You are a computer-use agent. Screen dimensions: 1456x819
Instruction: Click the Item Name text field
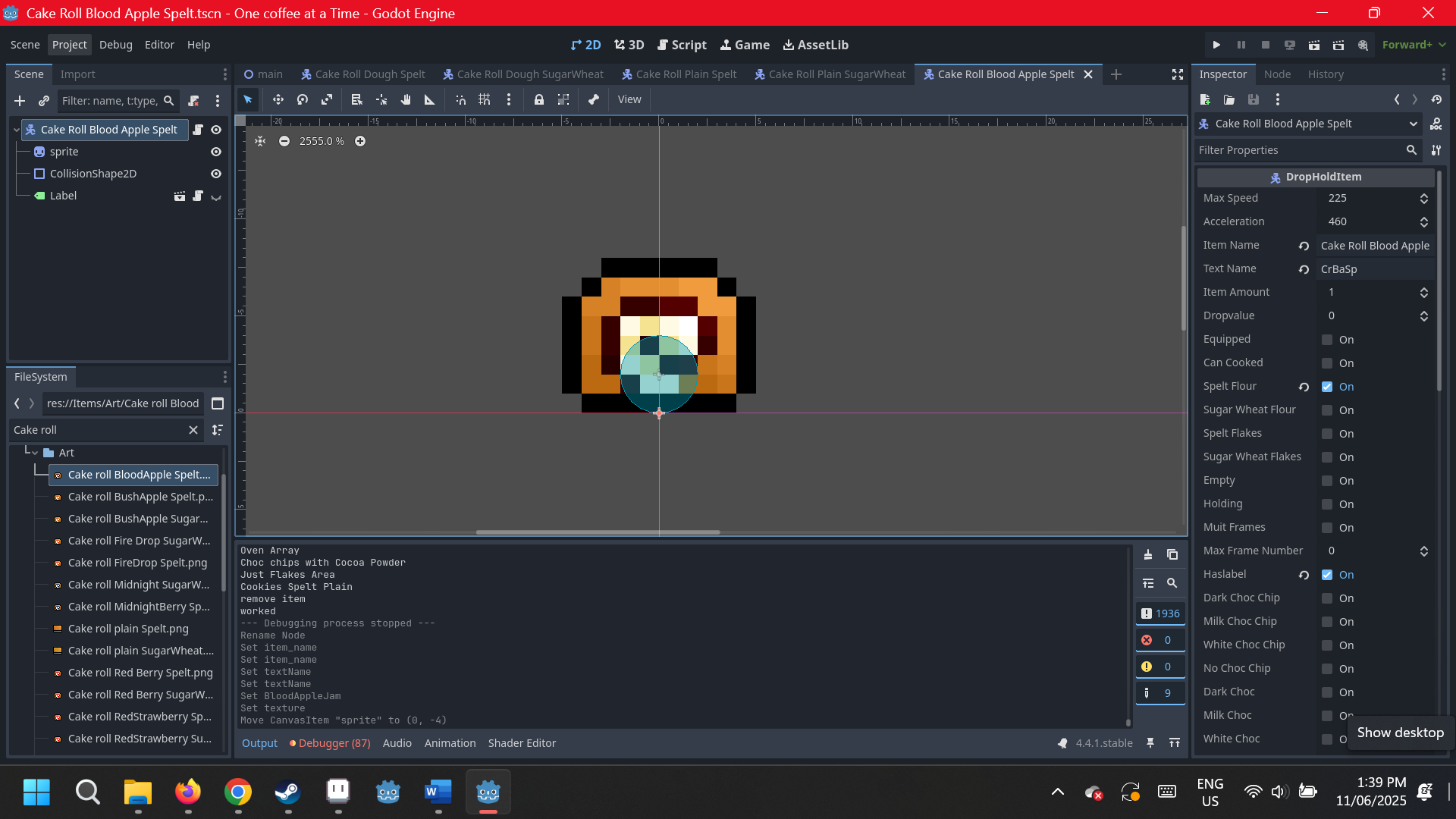tap(1374, 246)
